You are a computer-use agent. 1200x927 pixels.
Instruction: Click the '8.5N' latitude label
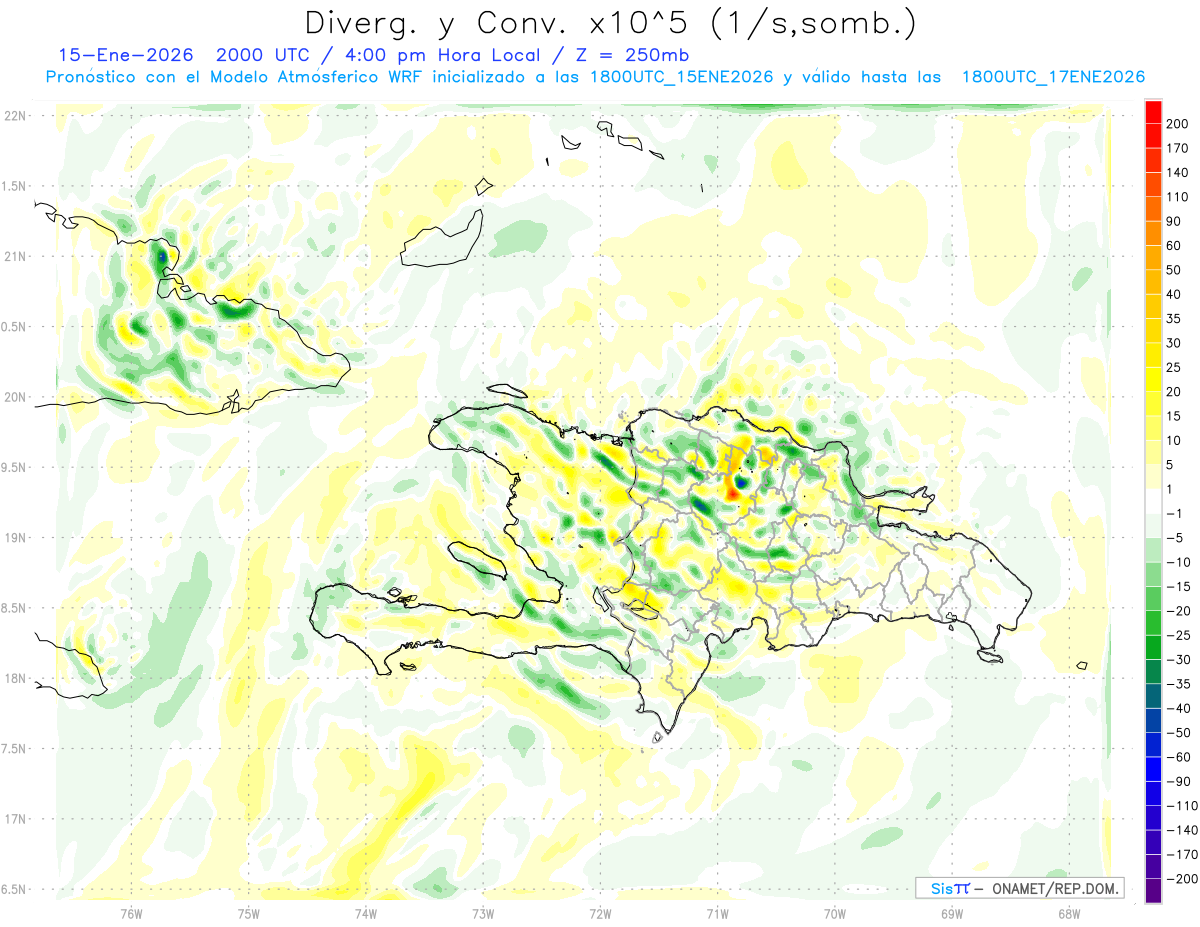[x=13, y=608]
